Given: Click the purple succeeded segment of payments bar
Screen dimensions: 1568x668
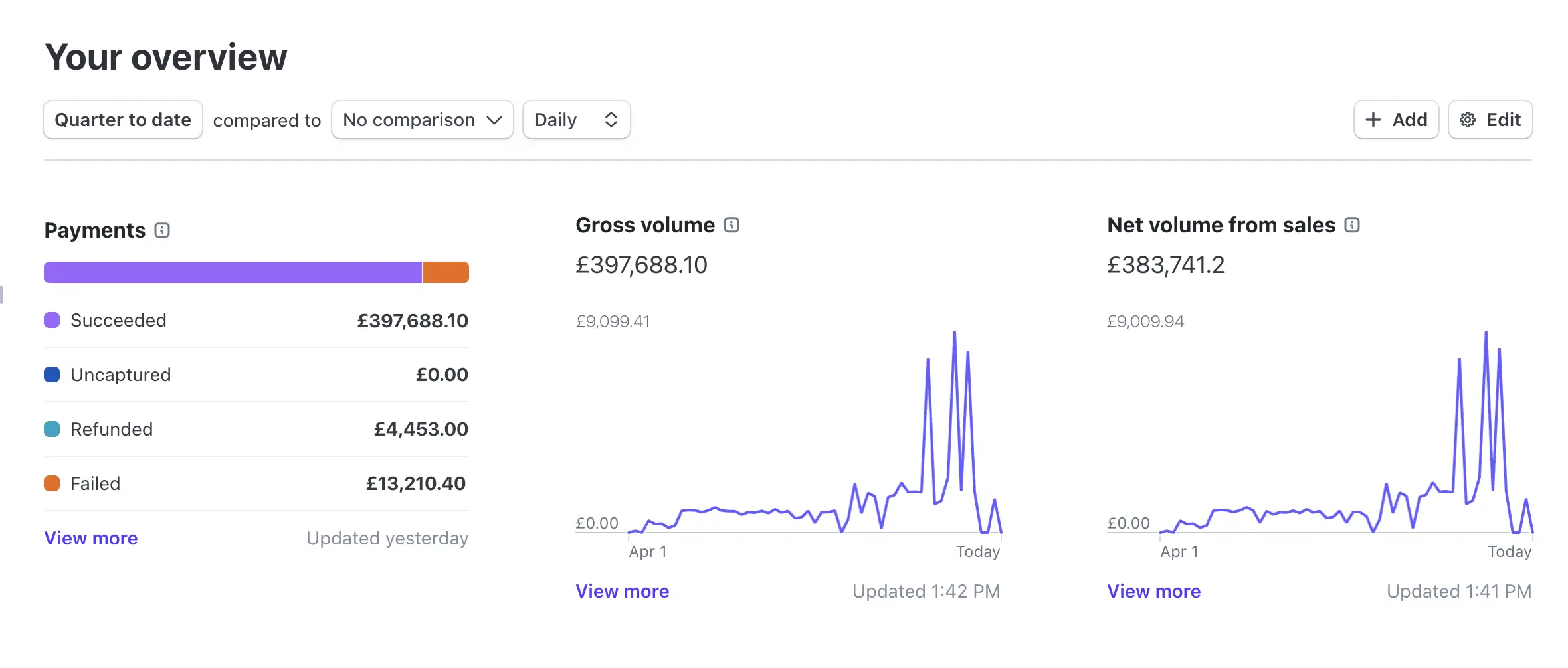Looking at the screenshot, I should point(233,272).
